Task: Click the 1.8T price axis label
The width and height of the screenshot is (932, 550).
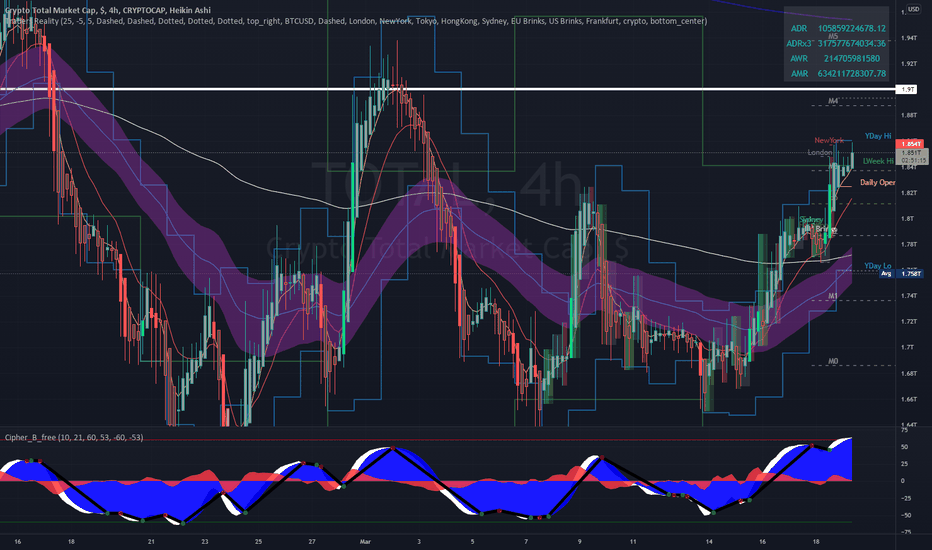Action: [907, 219]
